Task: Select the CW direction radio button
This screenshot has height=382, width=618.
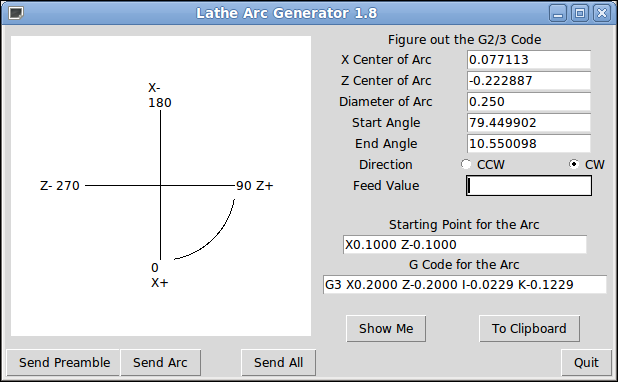Action: [x=574, y=164]
